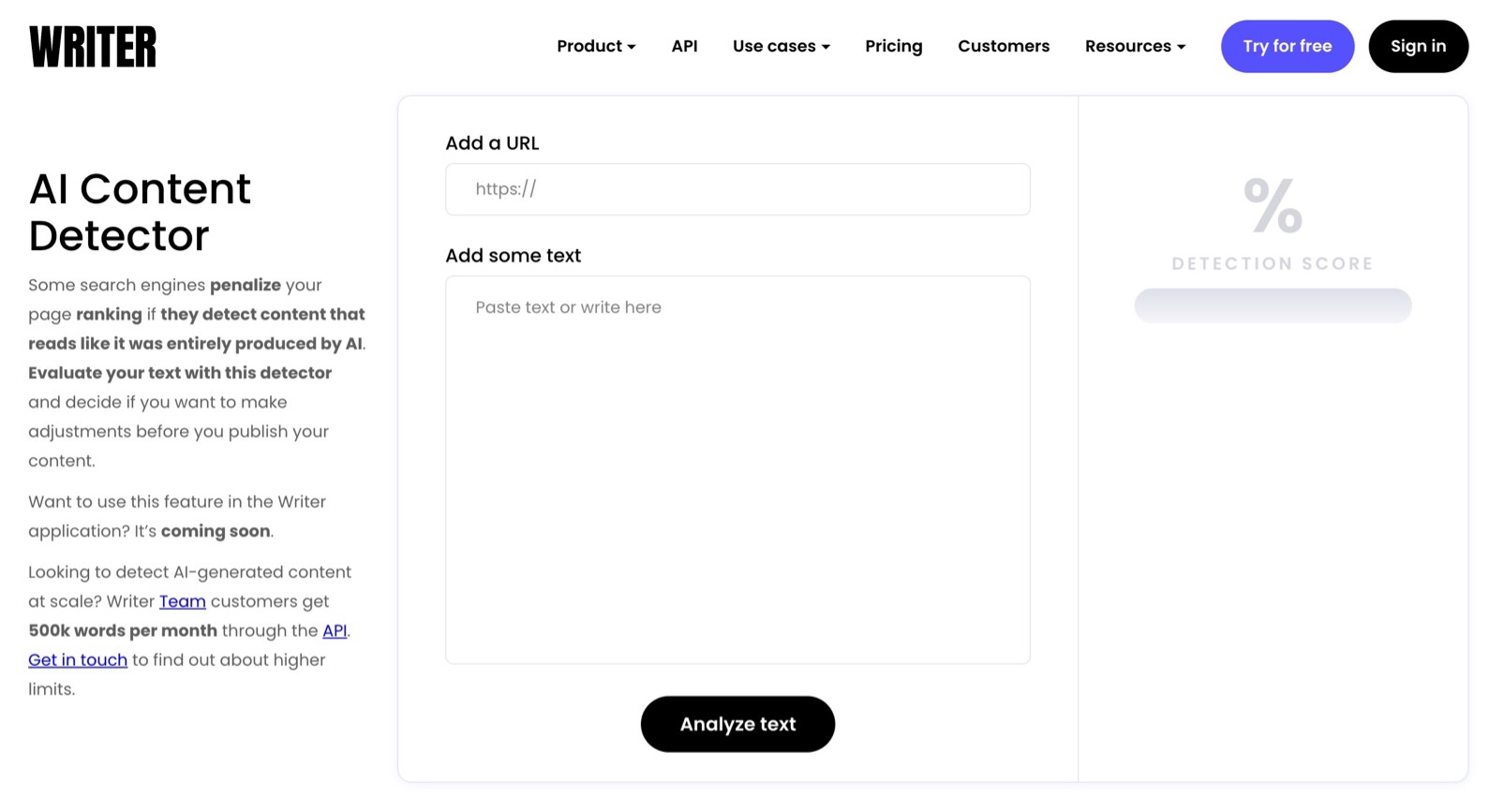Image resolution: width=1503 pixels, height=812 pixels.
Task: Click the Add a URL label
Action: [492, 143]
